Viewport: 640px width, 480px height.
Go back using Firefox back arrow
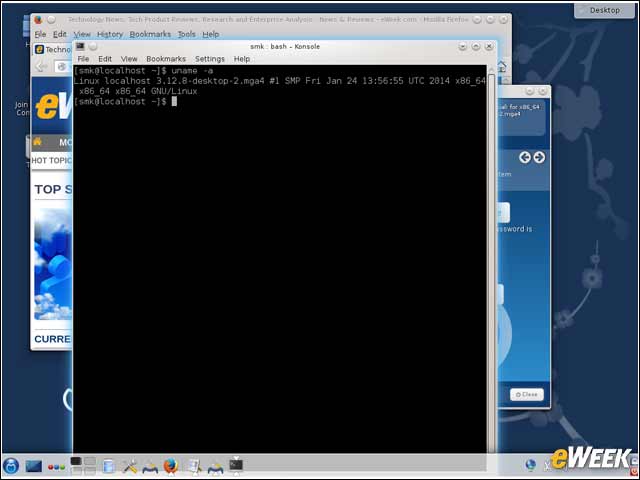click(41, 66)
